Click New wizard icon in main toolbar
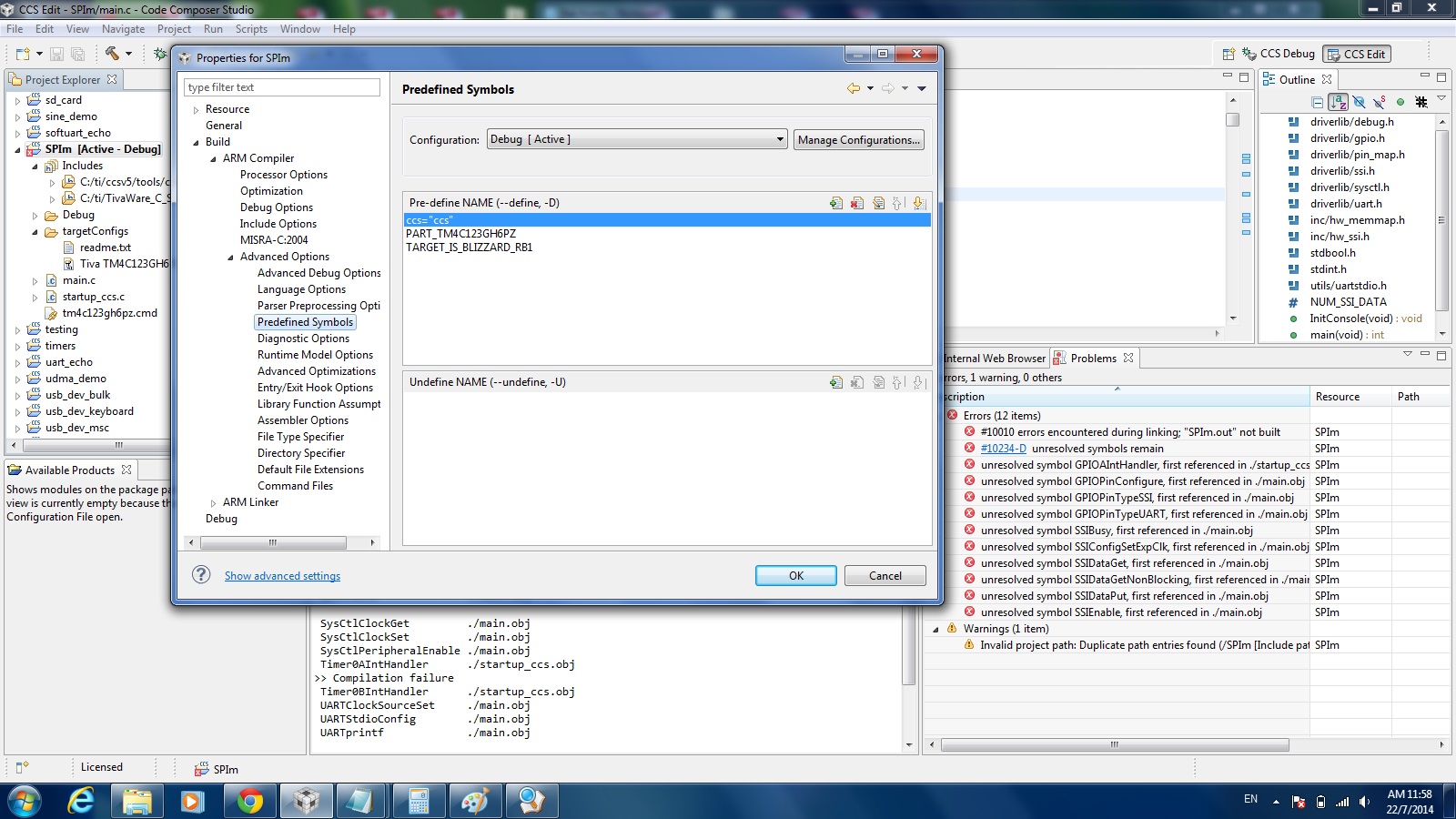Screen dimensions: 1456x819 click(x=23, y=54)
